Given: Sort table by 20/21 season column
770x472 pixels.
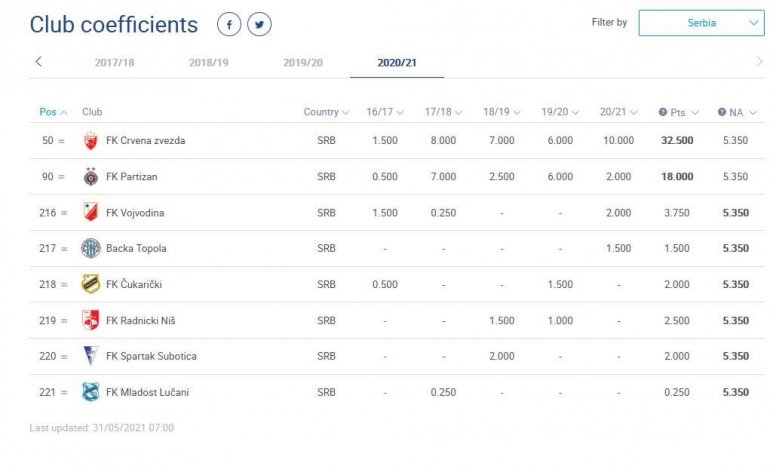Looking at the screenshot, I should point(617,112).
